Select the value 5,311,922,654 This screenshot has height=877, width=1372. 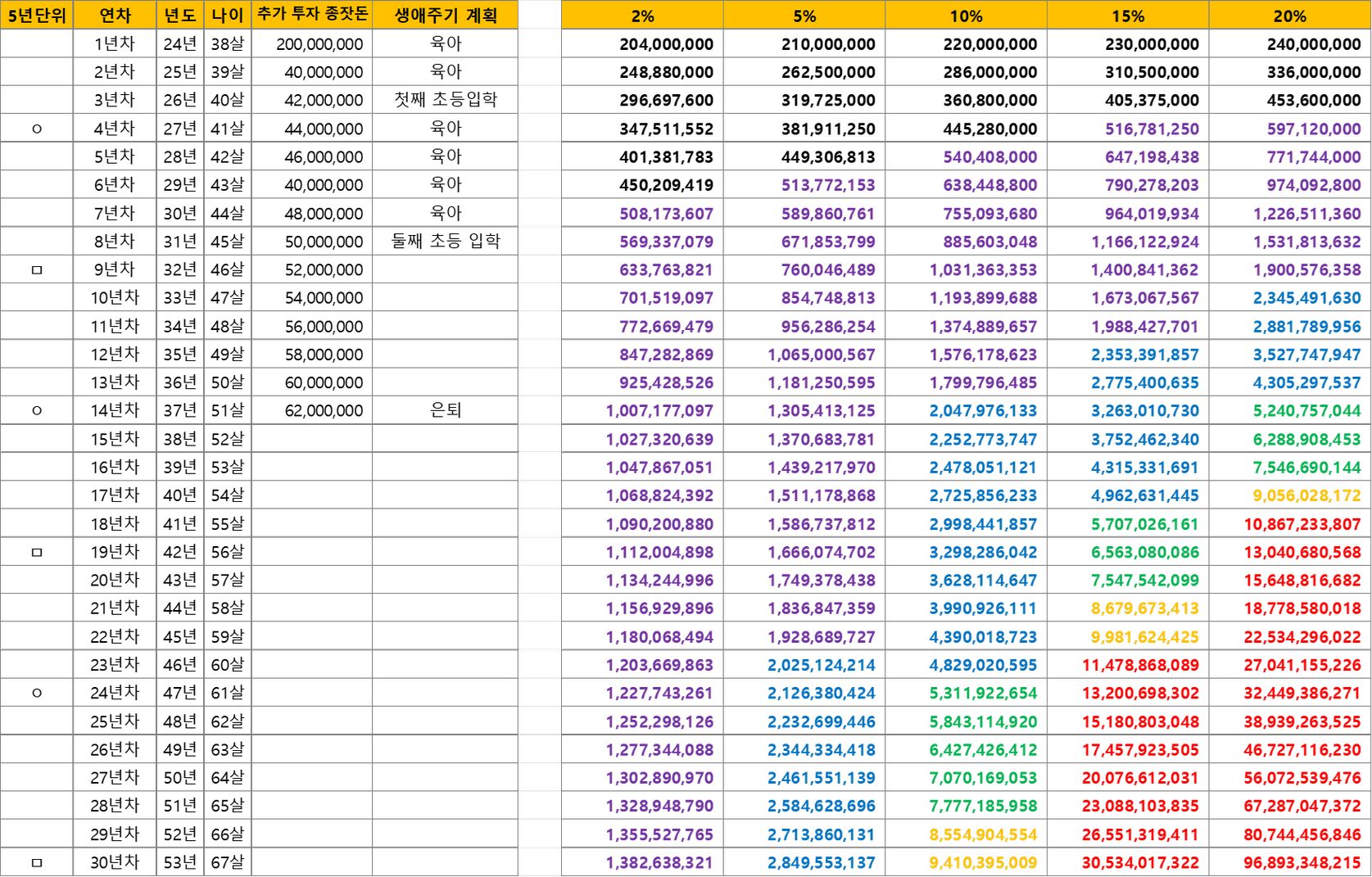point(983,694)
